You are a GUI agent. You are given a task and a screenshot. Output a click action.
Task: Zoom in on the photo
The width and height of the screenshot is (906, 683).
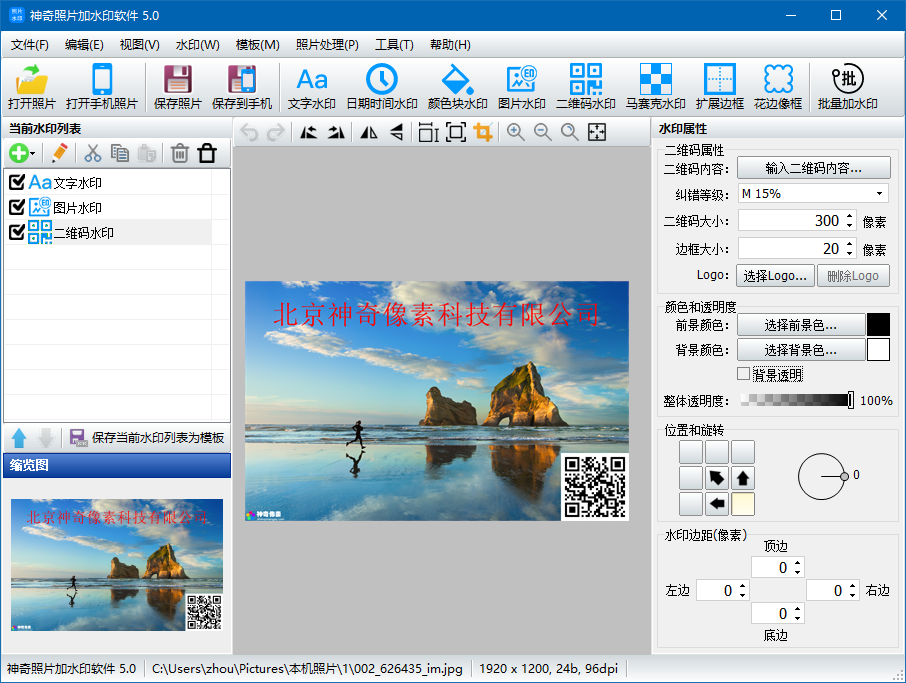(x=515, y=132)
